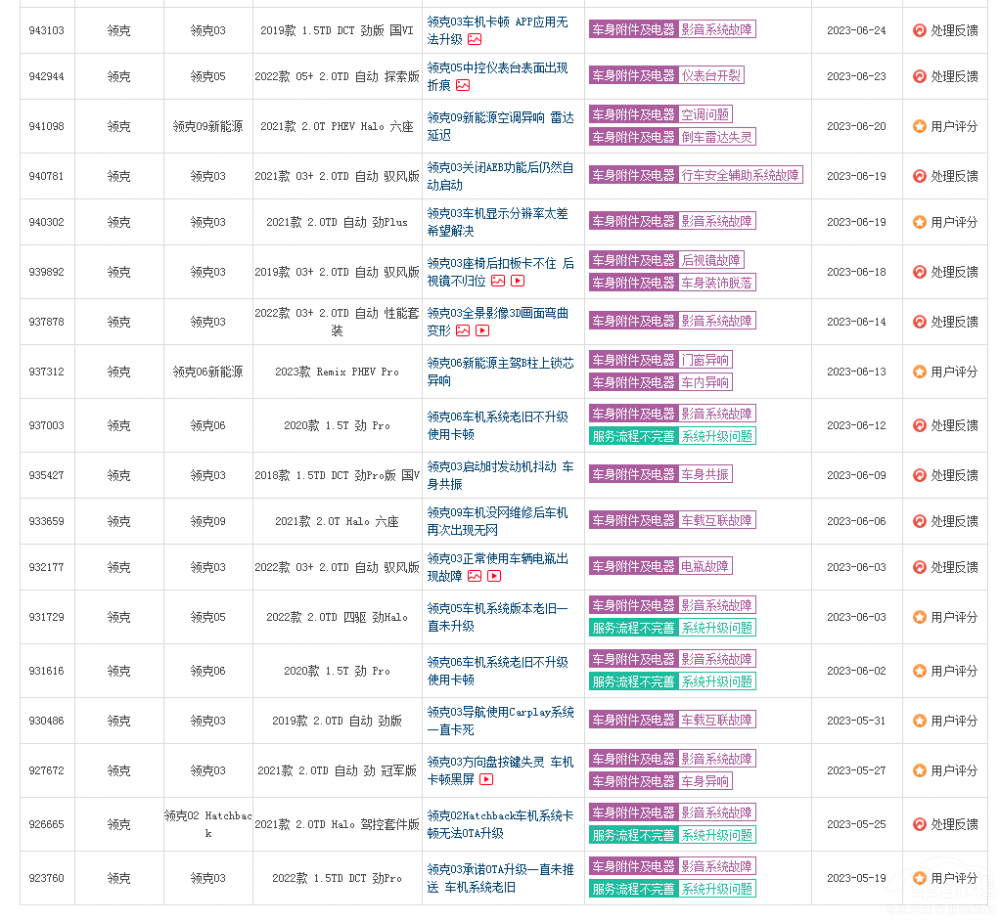Image resolution: width=1000 pixels, height=921 pixels.
Task: Select the 行车安全辅助系统故障 tag
Action: tap(741, 175)
